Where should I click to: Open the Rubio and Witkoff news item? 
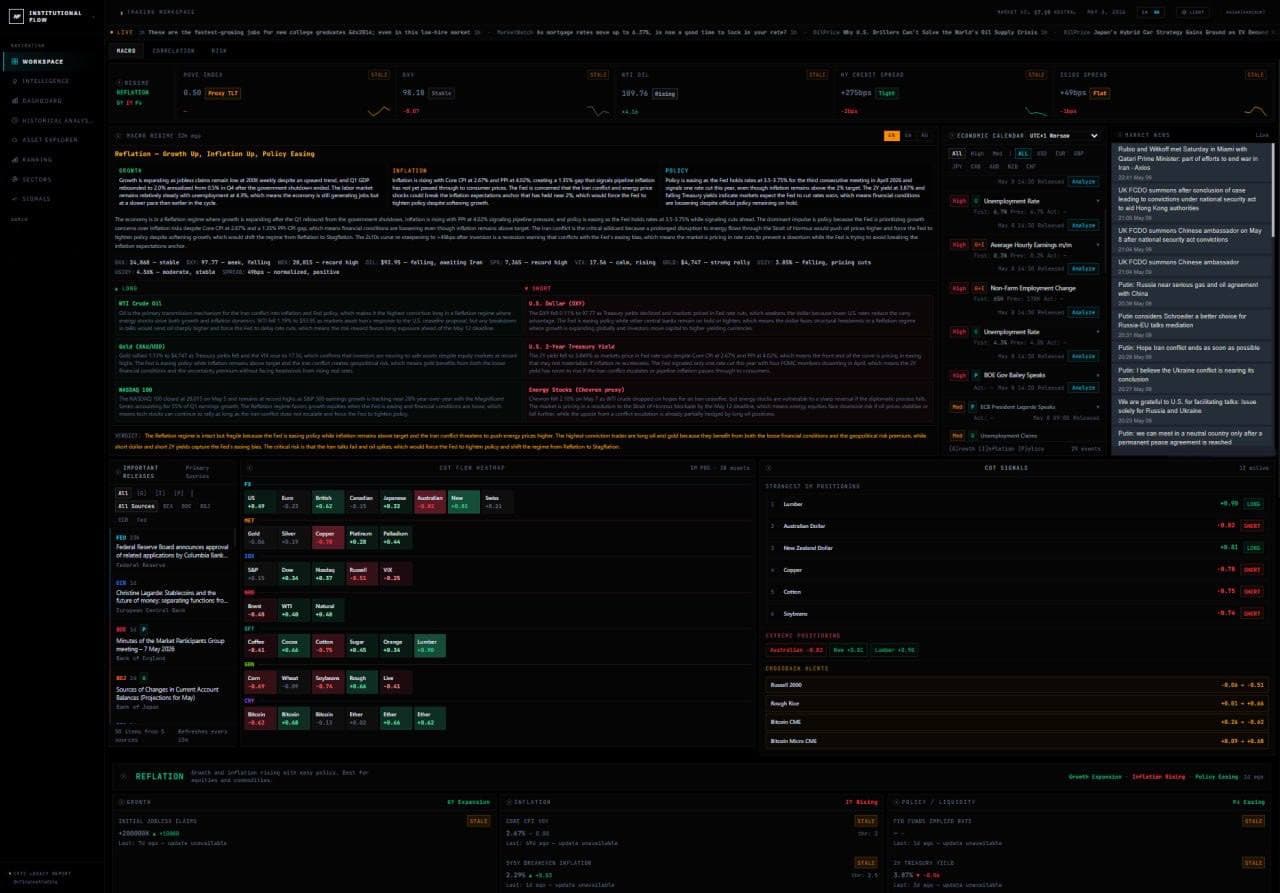(1190, 163)
